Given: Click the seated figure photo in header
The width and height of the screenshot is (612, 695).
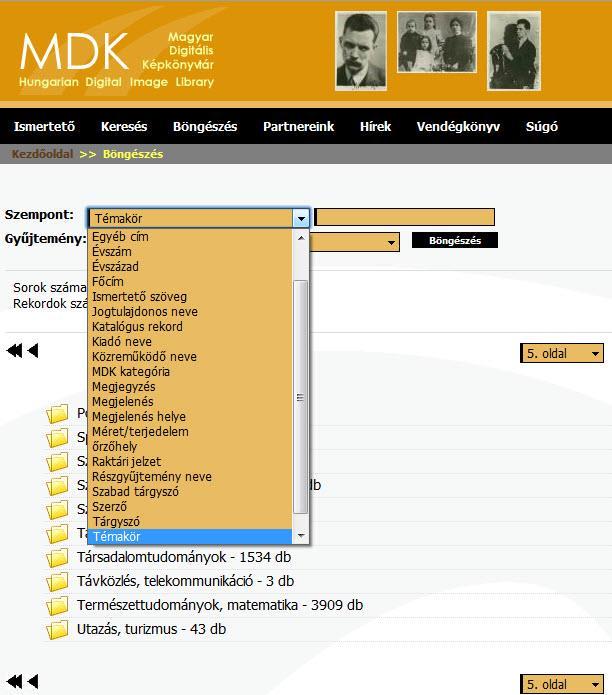Looking at the screenshot, I should (514, 51).
